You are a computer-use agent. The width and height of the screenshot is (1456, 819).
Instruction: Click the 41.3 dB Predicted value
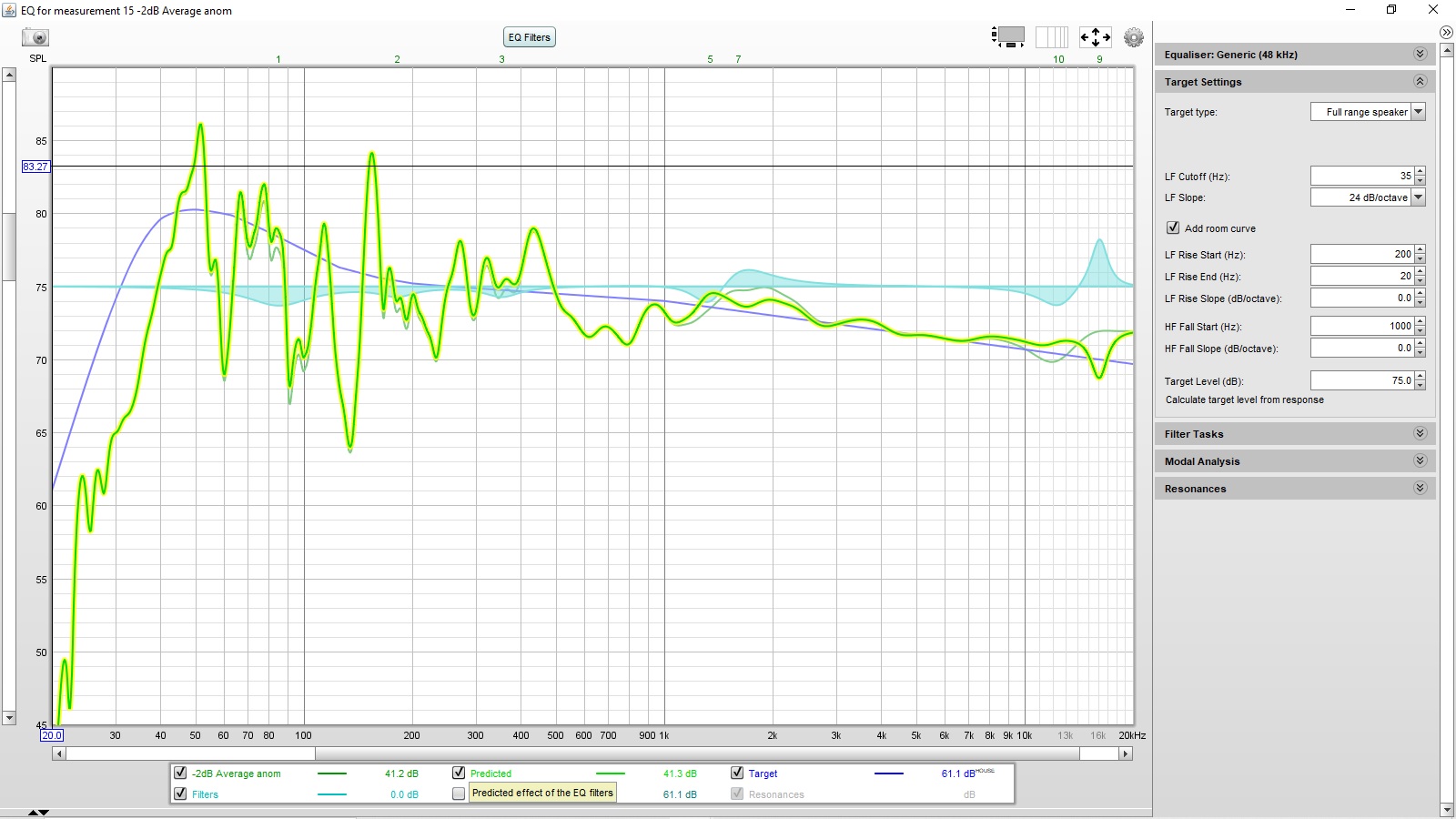[680, 773]
